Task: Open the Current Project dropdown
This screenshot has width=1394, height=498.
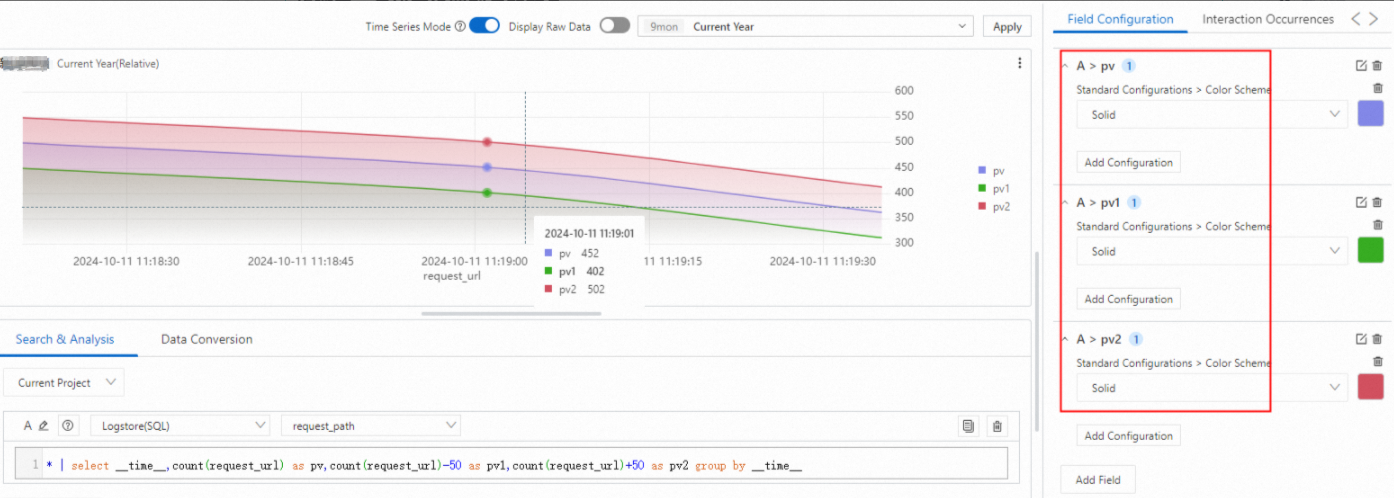Action: click(x=64, y=383)
